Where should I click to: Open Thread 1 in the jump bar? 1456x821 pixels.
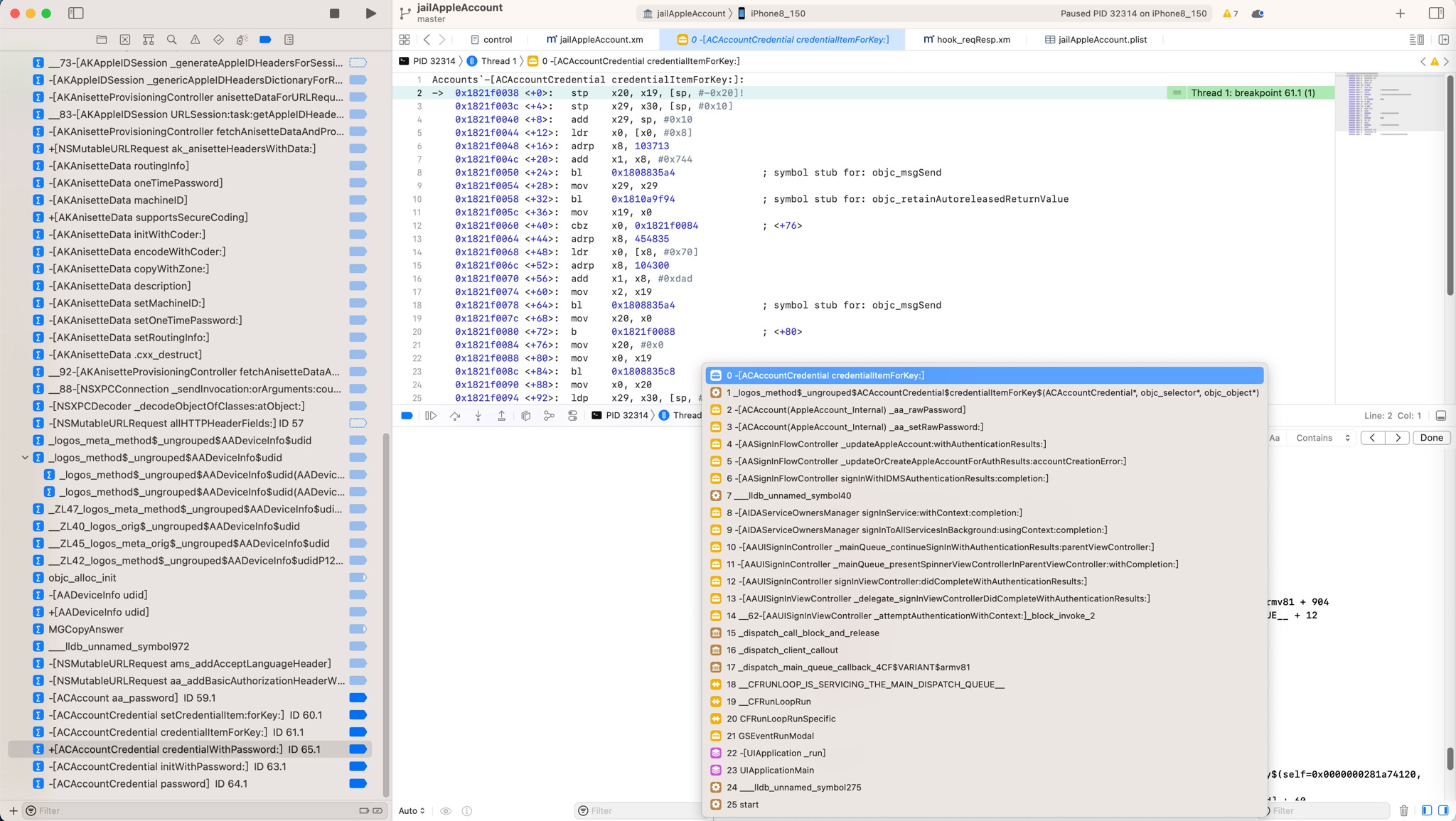[492, 61]
